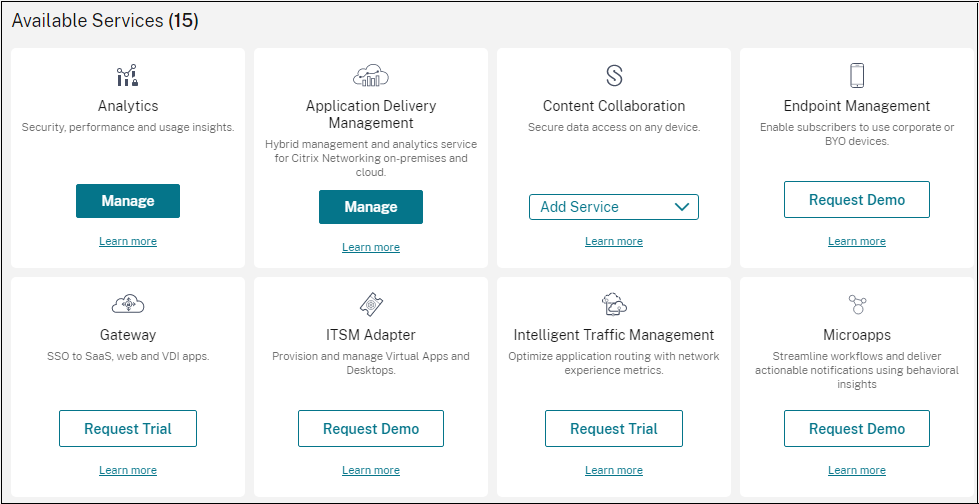
Task: Request a Microapps demo
Action: [857, 429]
